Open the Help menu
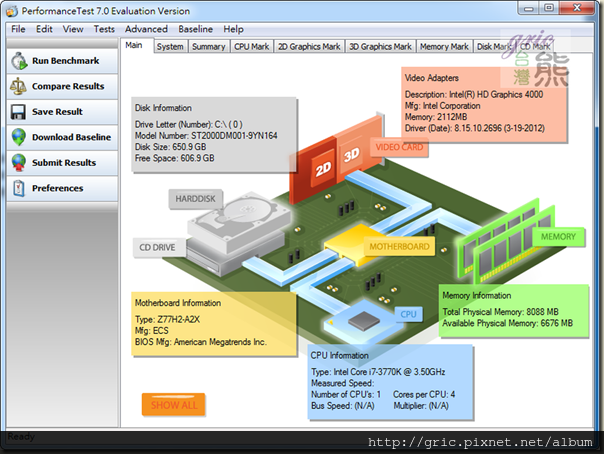The height and width of the screenshot is (454, 604). pyautogui.click(x=233, y=29)
